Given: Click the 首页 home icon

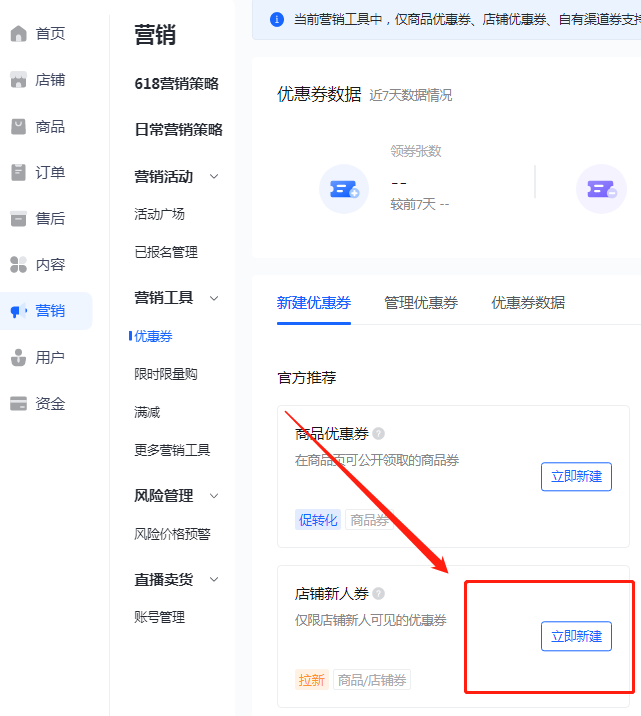Looking at the screenshot, I should pos(18,34).
